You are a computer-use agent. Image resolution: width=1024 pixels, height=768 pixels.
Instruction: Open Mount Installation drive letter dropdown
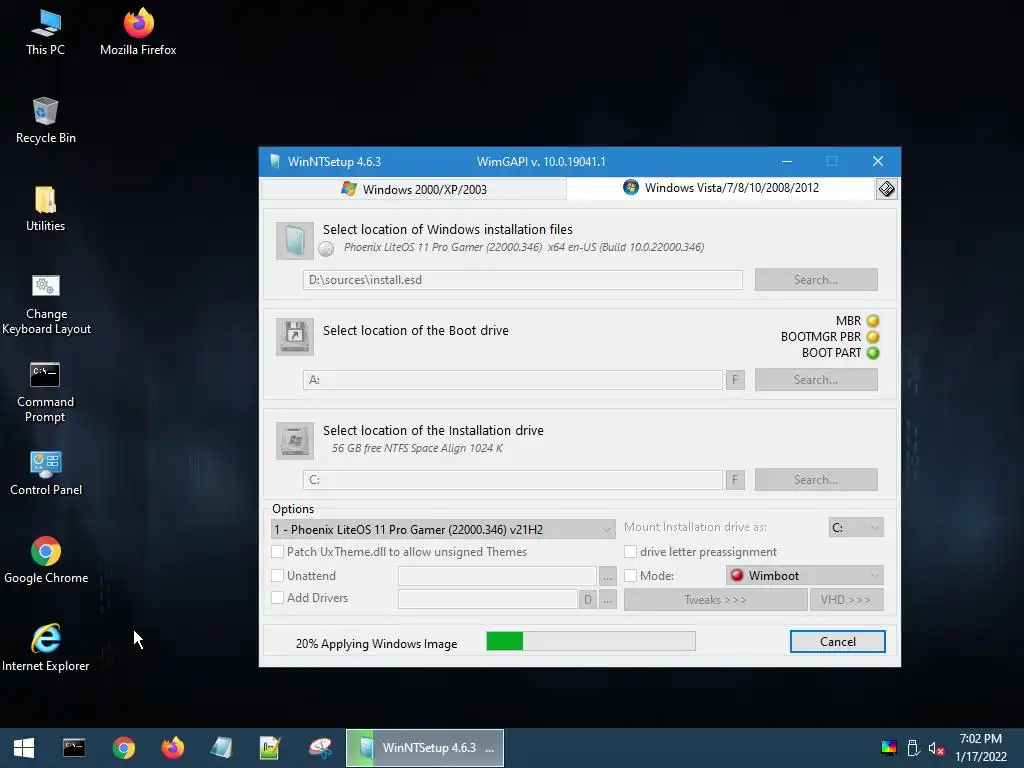856,528
